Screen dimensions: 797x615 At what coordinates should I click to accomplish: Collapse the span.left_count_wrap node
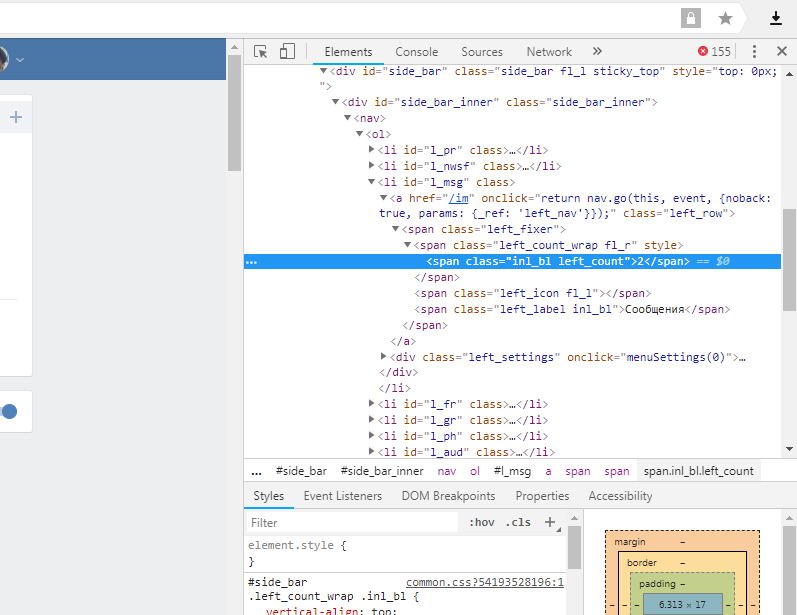pos(408,244)
